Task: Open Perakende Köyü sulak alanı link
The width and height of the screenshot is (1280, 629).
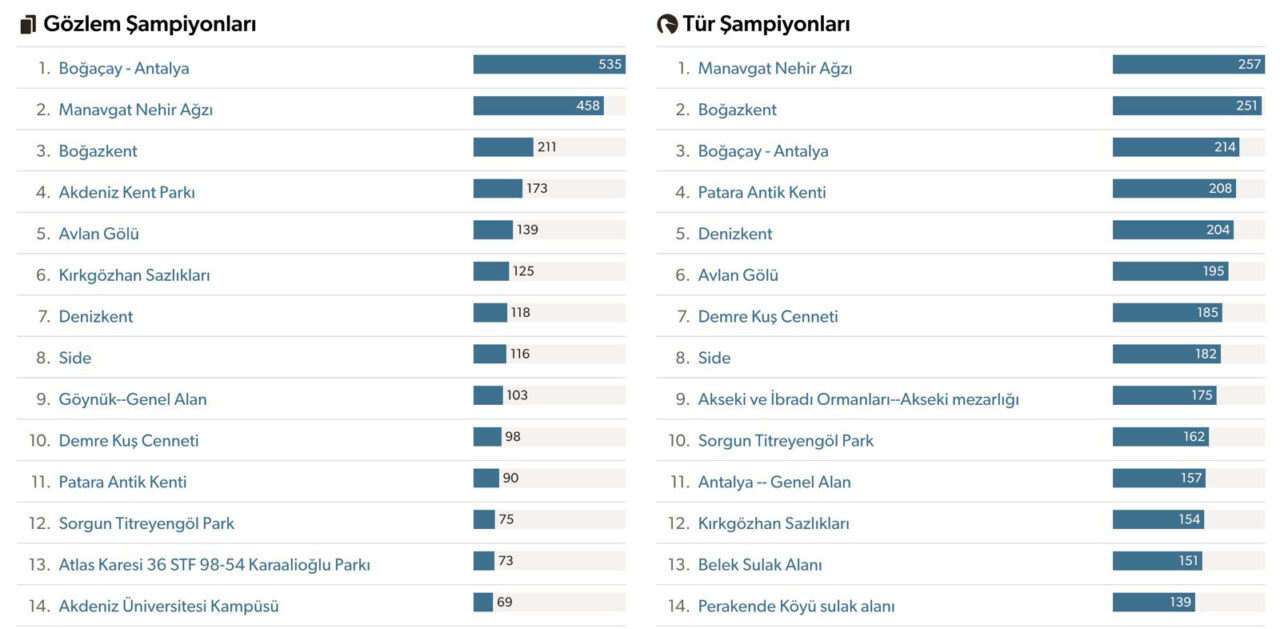Action: 796,606
